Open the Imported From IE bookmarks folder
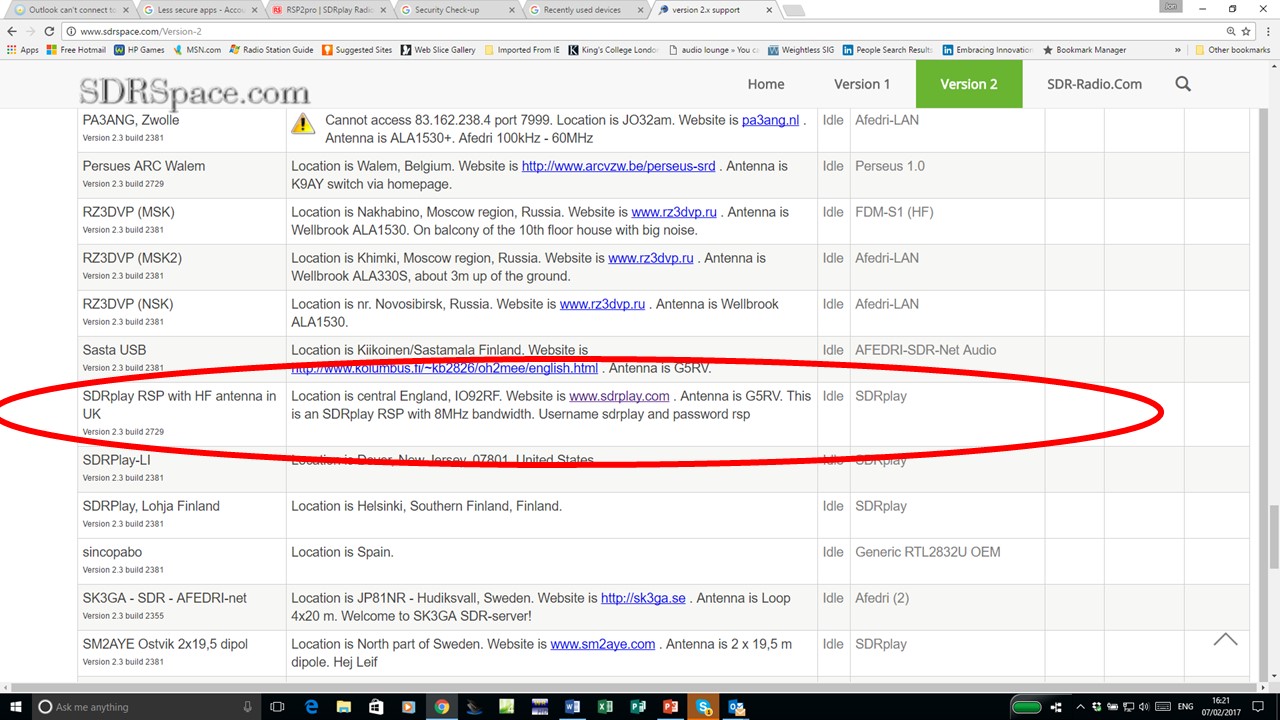 pyautogui.click(x=521, y=50)
